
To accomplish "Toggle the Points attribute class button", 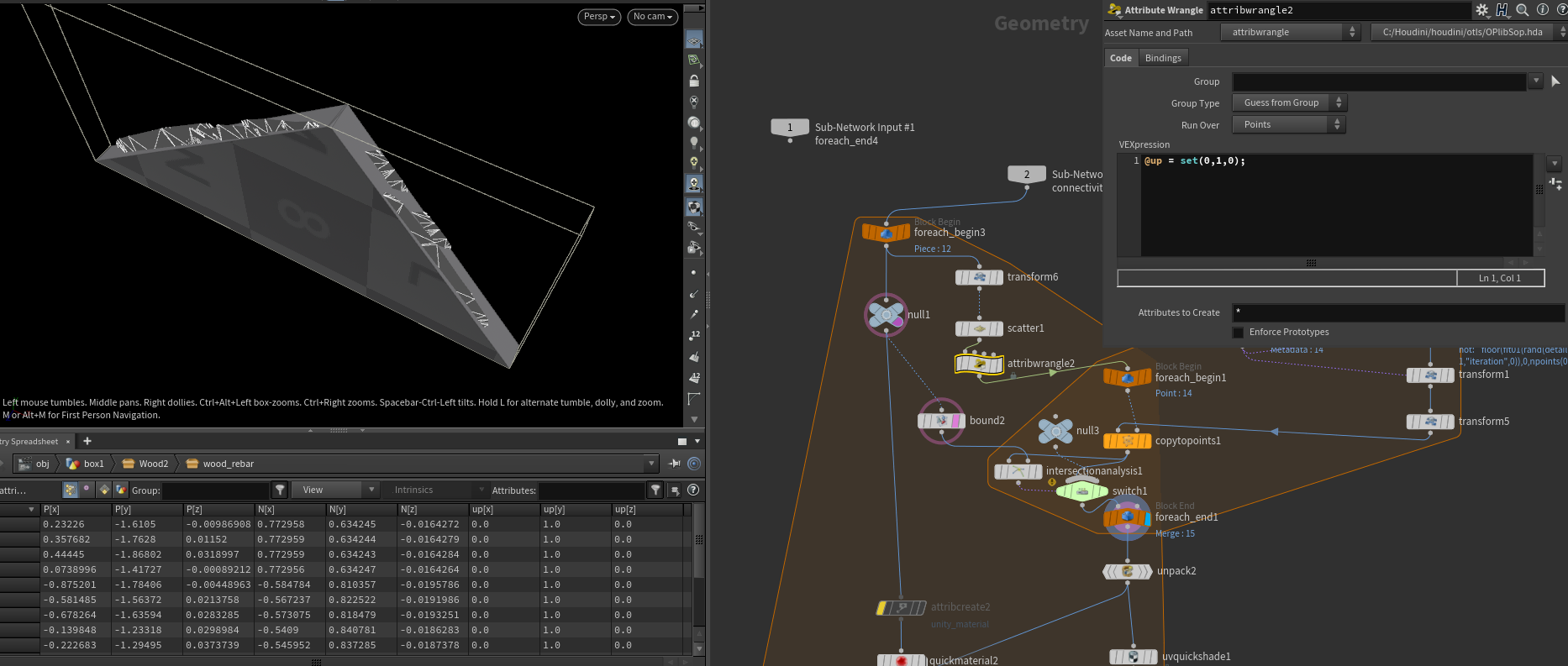I will (71, 490).
